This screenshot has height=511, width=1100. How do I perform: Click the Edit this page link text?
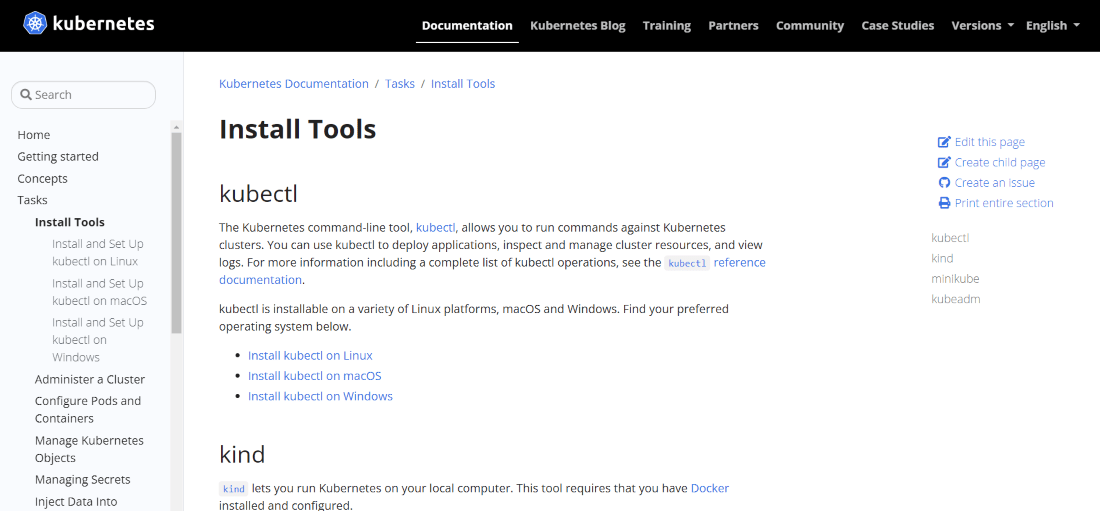click(990, 142)
